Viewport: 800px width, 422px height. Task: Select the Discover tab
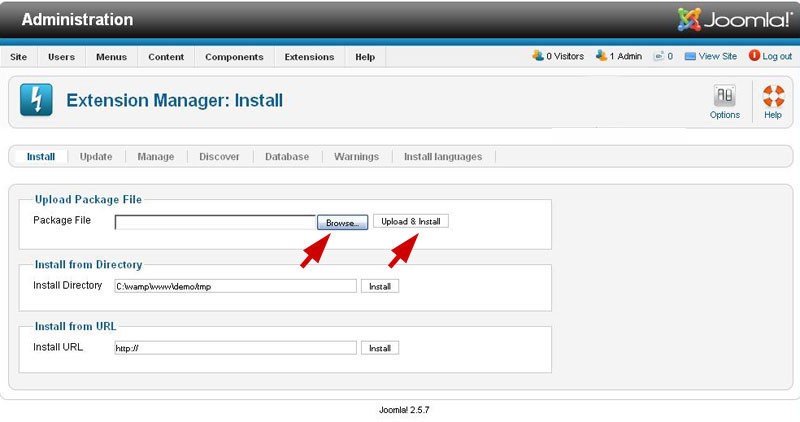[219, 157]
